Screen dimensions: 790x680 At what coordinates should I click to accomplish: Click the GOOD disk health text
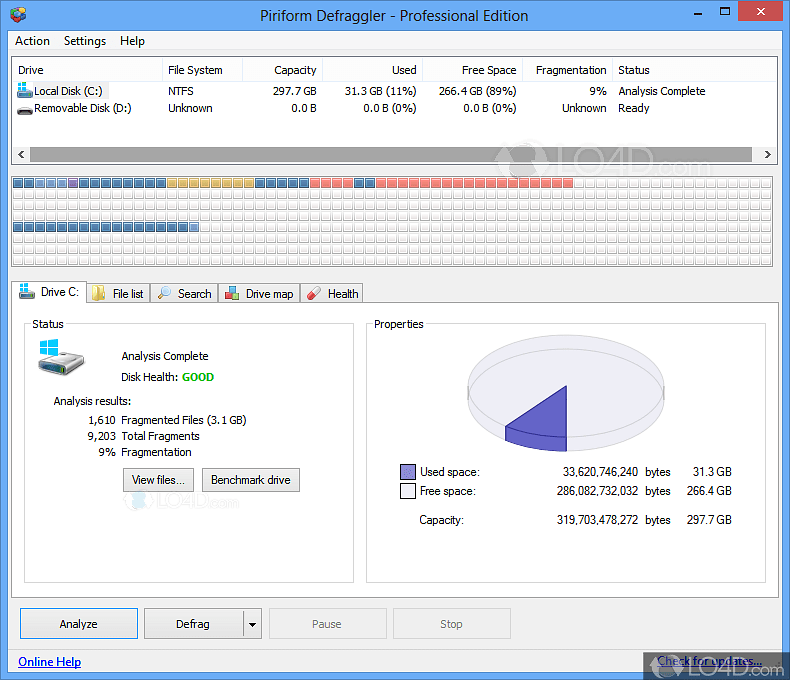[x=198, y=377]
